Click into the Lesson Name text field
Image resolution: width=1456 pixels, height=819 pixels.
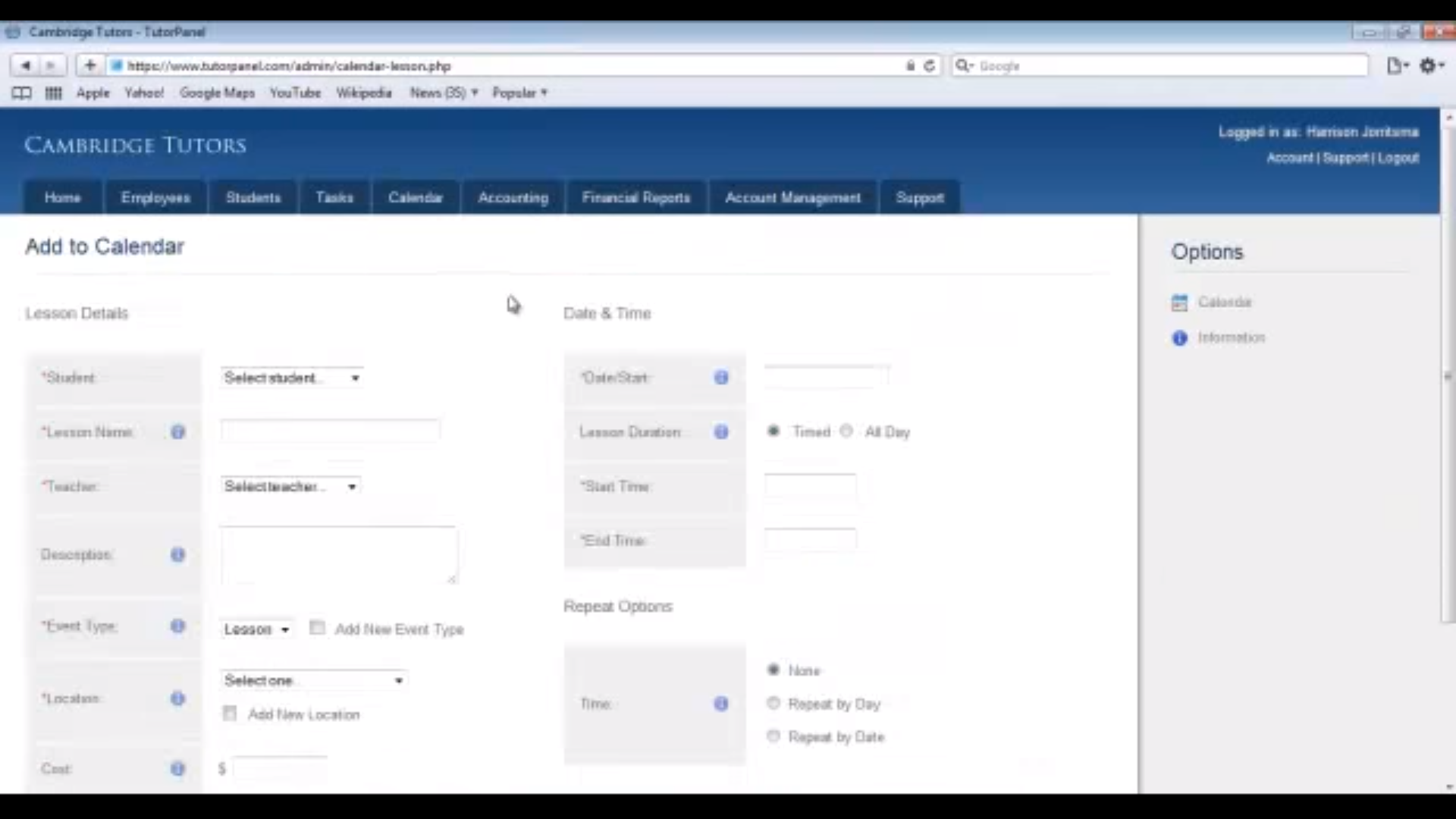pyautogui.click(x=330, y=431)
